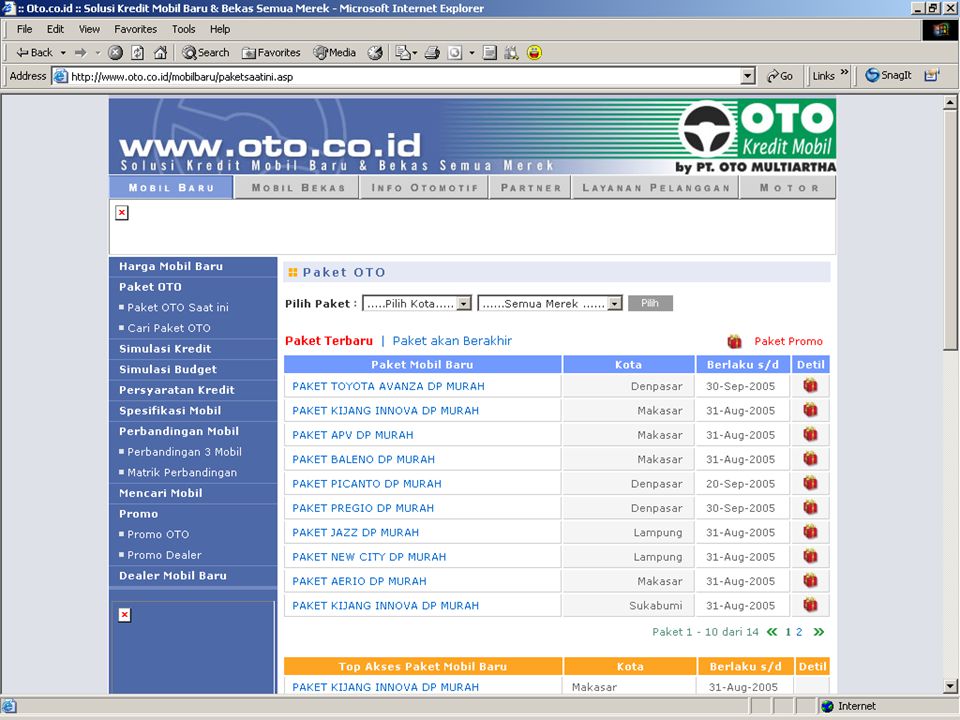The width and height of the screenshot is (960, 720).
Task: Click the Discuss icon in the toolbar
Action: point(489,53)
